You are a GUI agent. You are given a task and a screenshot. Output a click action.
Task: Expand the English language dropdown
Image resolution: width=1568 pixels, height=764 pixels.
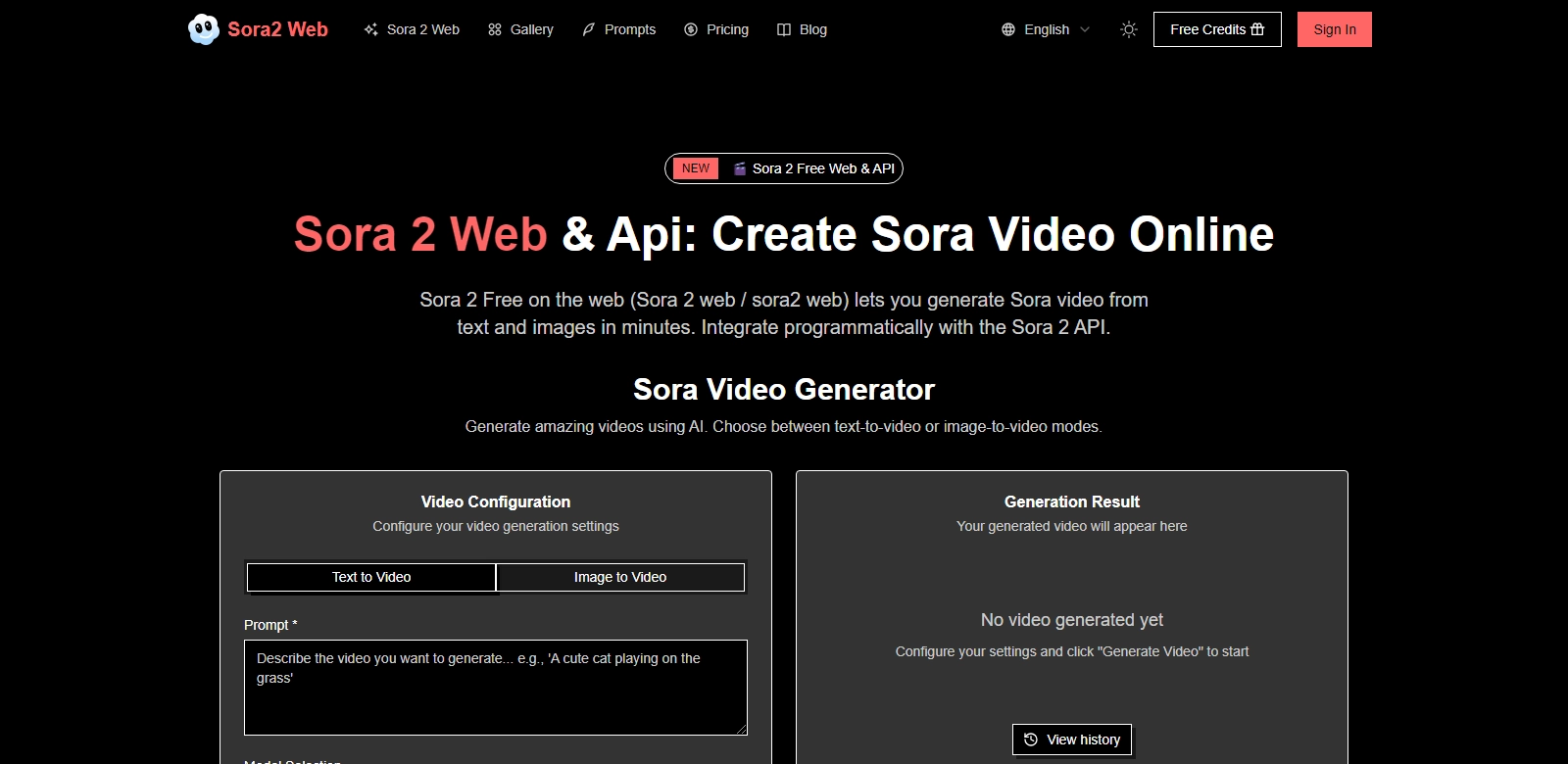coord(1046,29)
